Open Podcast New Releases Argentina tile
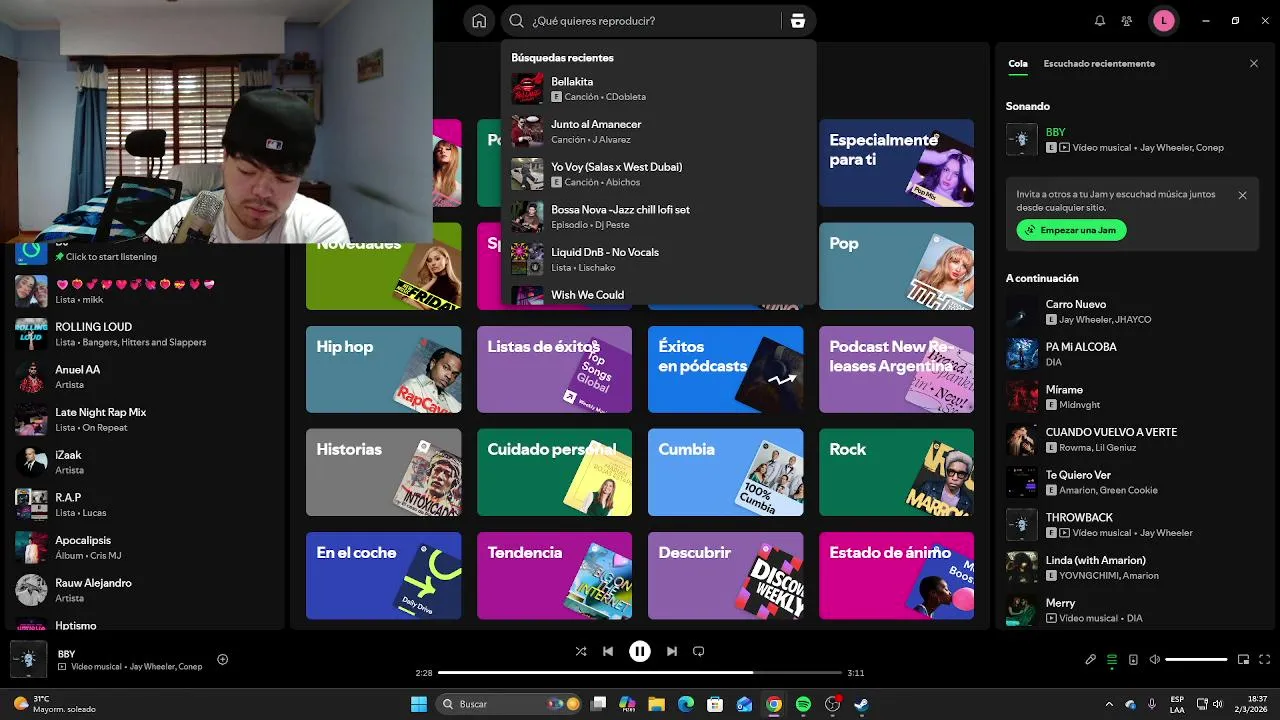1280x720 pixels. 896,369
